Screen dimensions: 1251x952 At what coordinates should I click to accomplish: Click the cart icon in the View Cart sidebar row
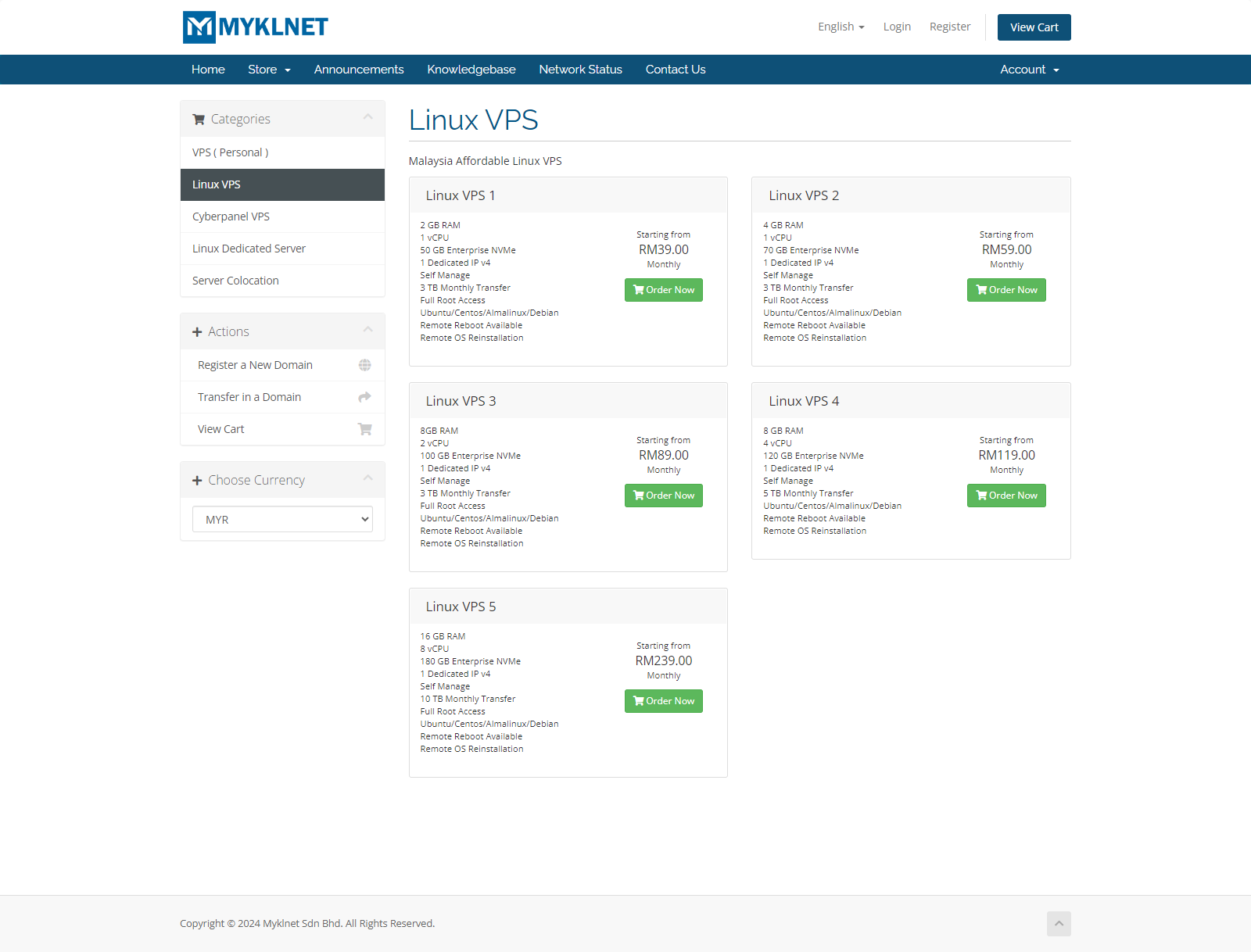click(x=364, y=429)
